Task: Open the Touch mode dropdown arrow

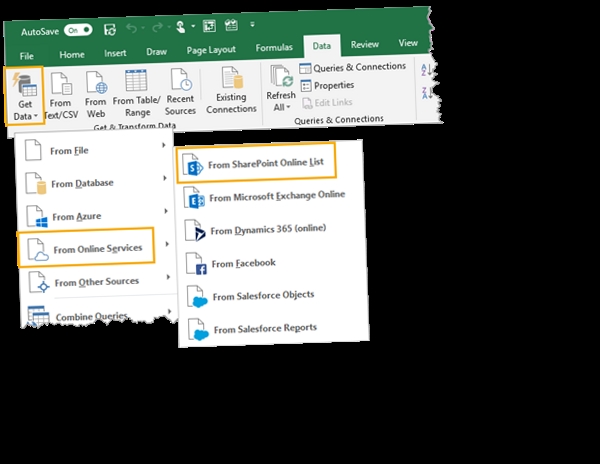Action: coord(193,26)
